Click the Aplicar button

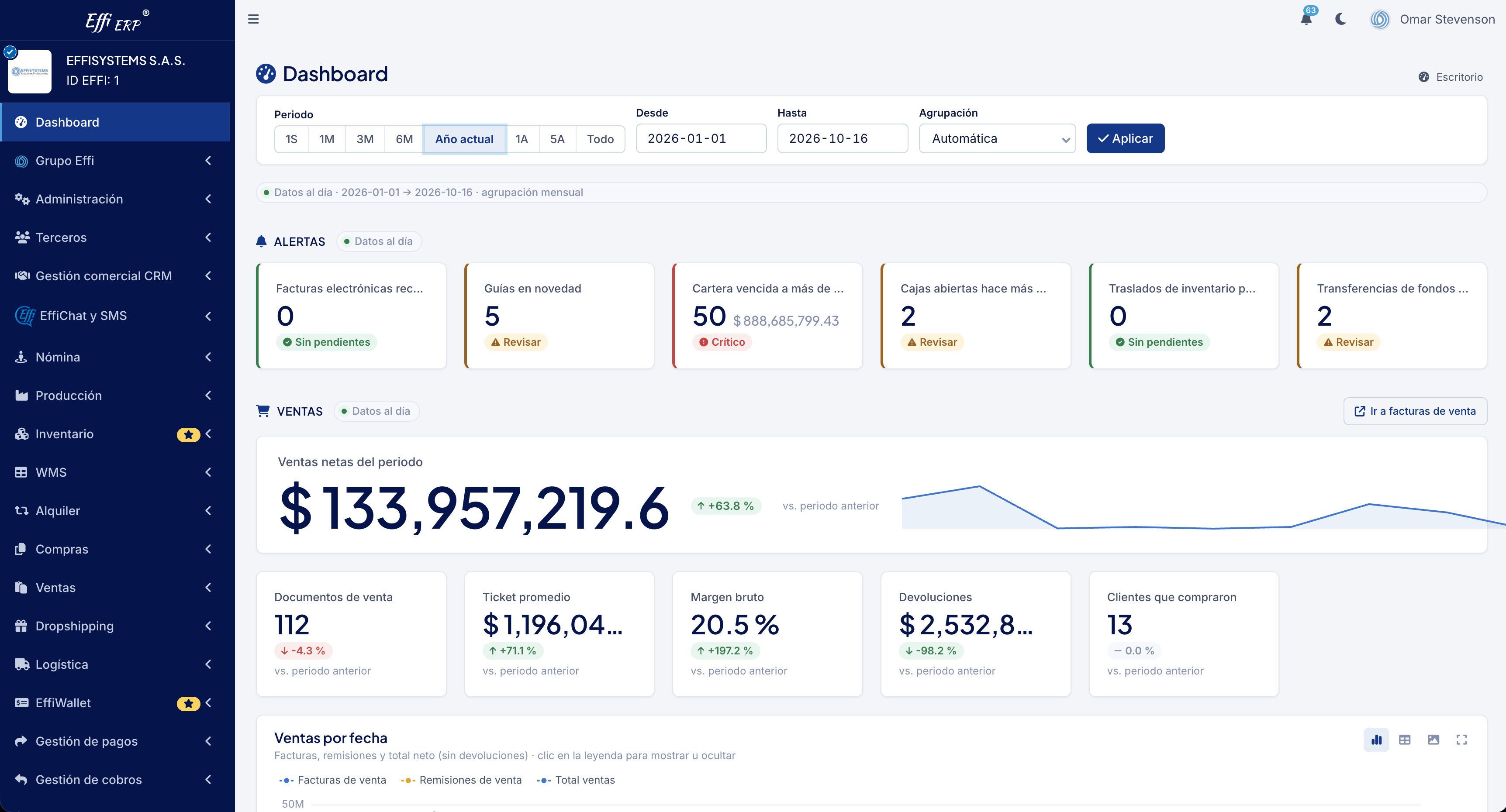1125,138
